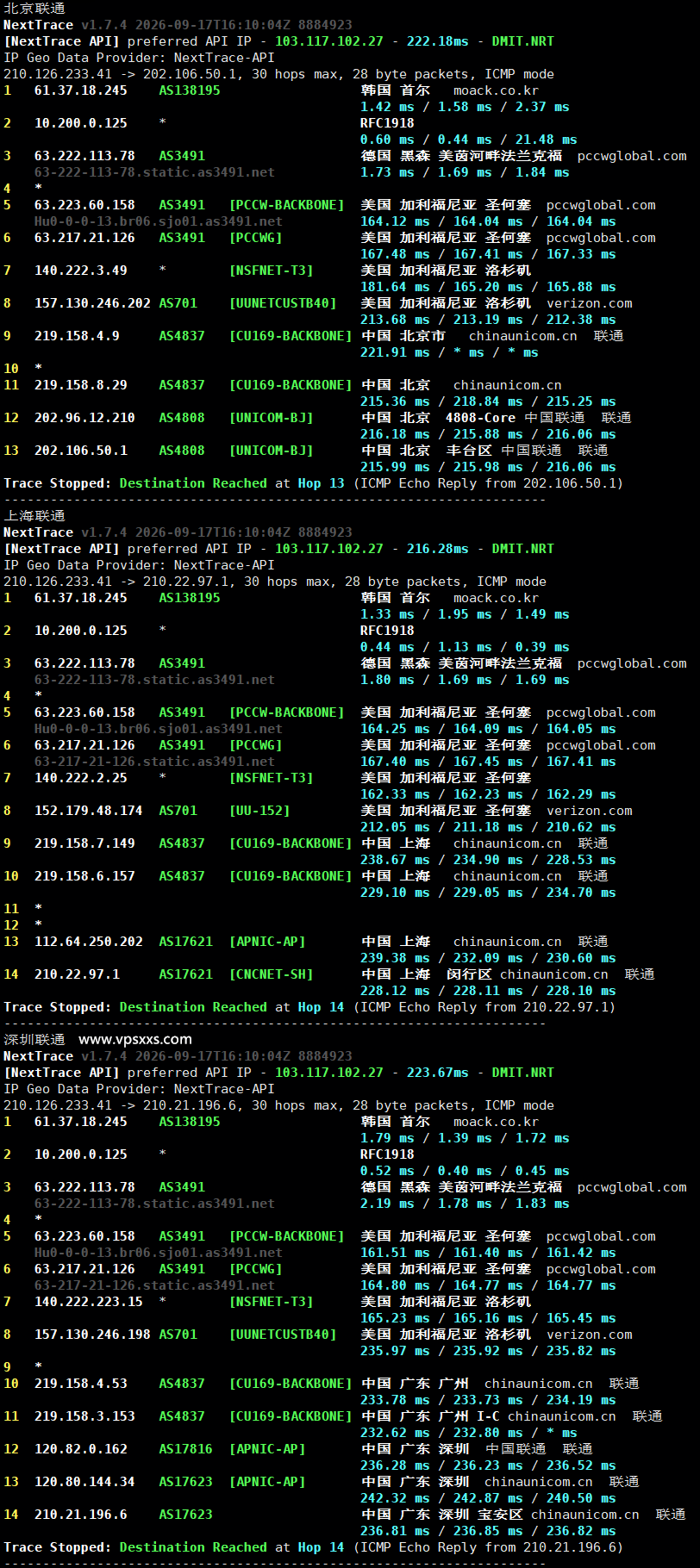Screen dimensions: 700x1568
Task: Click "Hop 13" in the trace stopped line
Action: pos(321,483)
